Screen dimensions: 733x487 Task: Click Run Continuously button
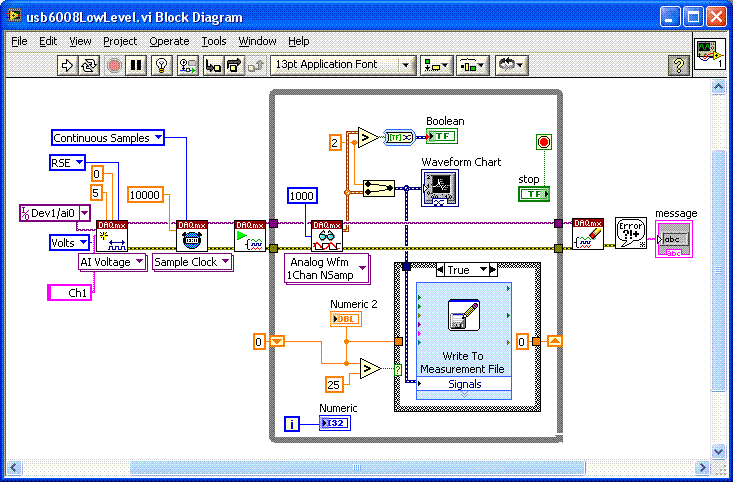(89, 65)
